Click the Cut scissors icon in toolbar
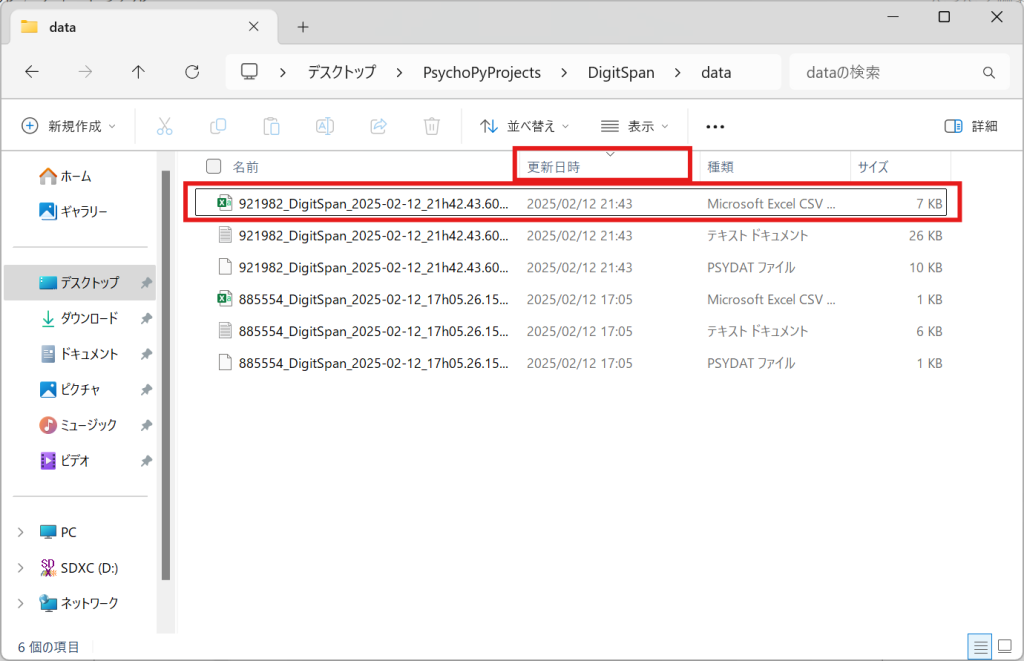 tap(165, 126)
